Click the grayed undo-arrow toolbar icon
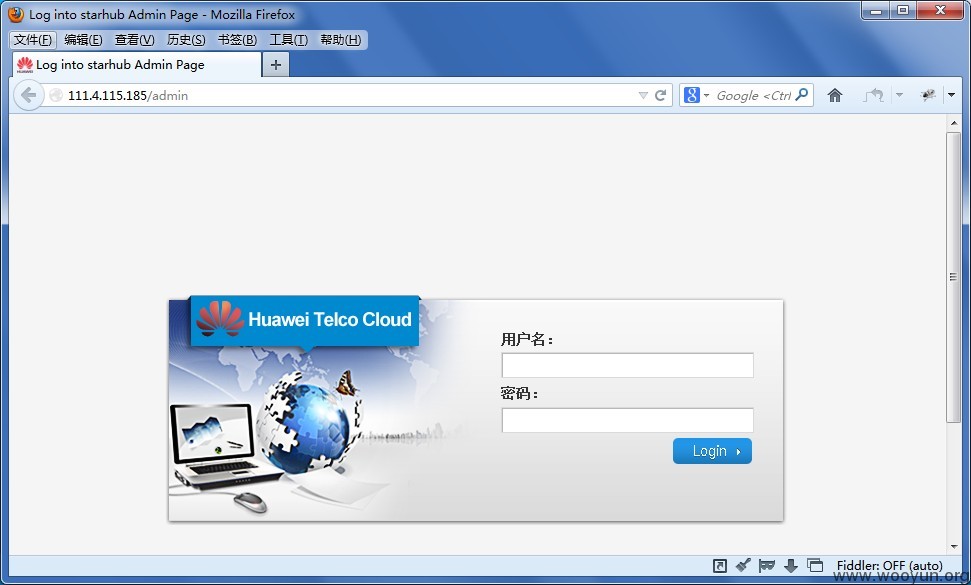Image resolution: width=971 pixels, height=585 pixels. [874, 95]
